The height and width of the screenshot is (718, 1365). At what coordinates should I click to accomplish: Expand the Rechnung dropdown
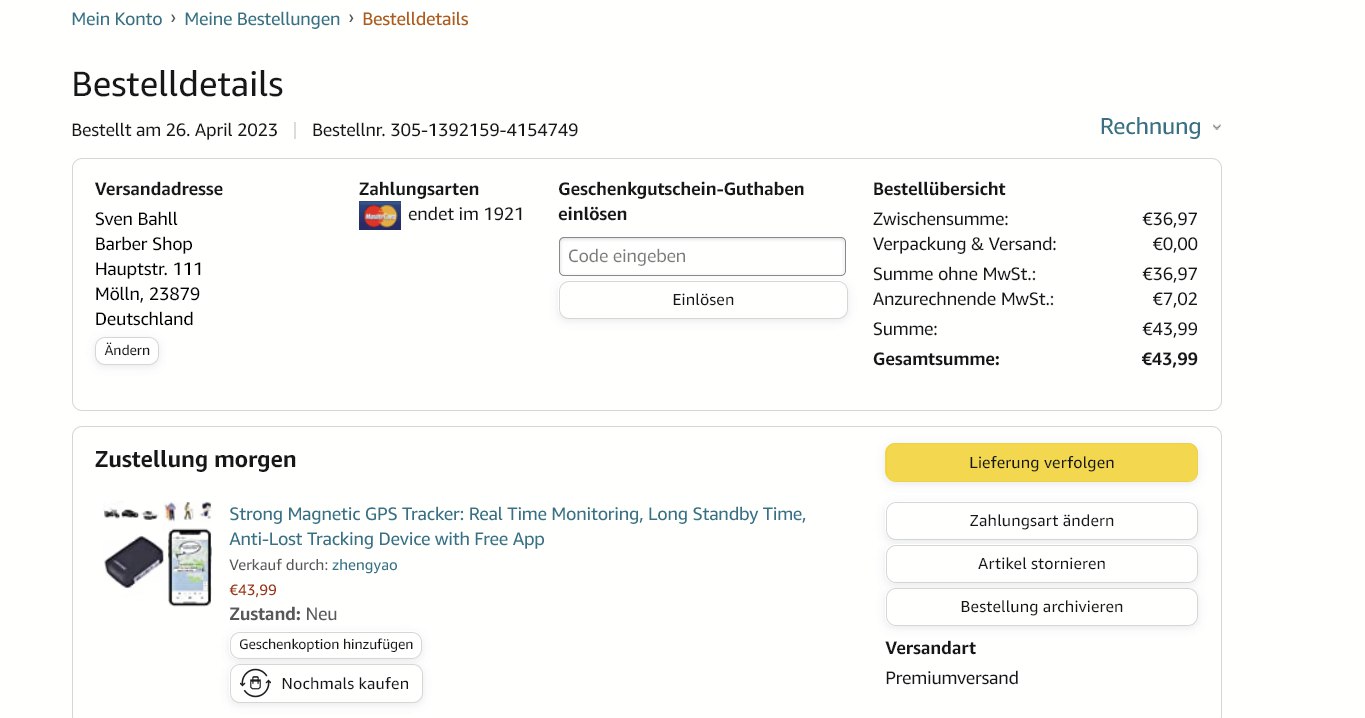tap(1150, 127)
